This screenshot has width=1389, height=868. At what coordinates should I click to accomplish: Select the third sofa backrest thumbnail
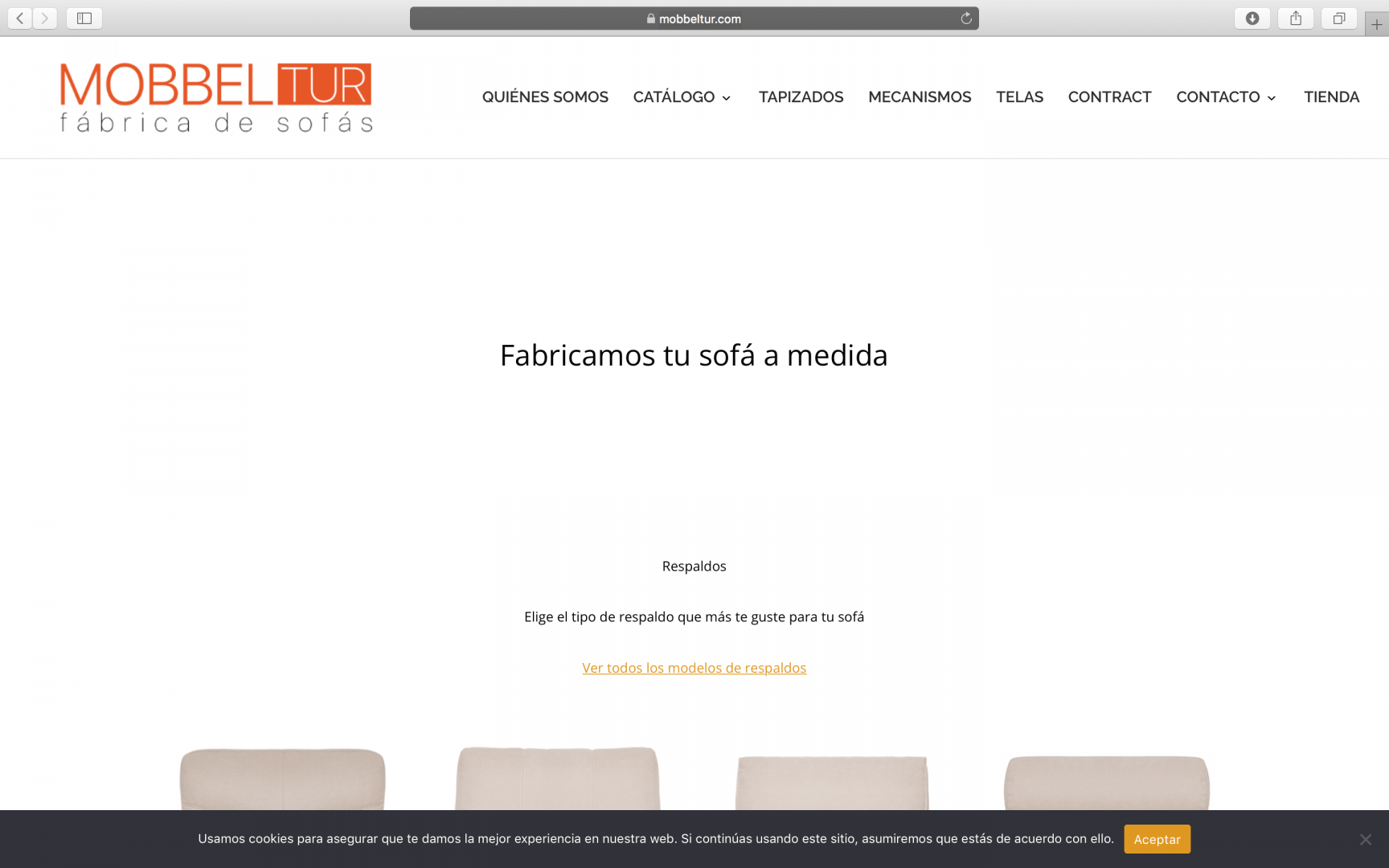[832, 782]
